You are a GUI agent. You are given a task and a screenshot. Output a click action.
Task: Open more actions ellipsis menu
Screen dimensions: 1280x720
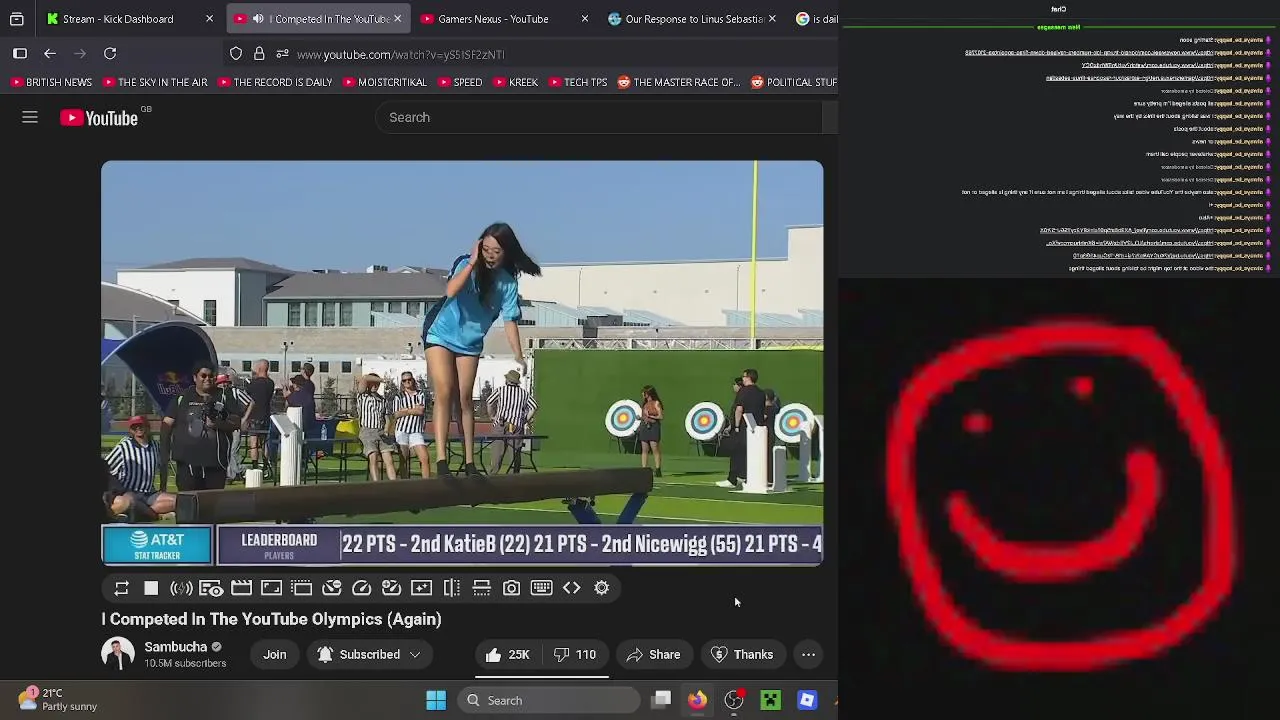click(808, 654)
